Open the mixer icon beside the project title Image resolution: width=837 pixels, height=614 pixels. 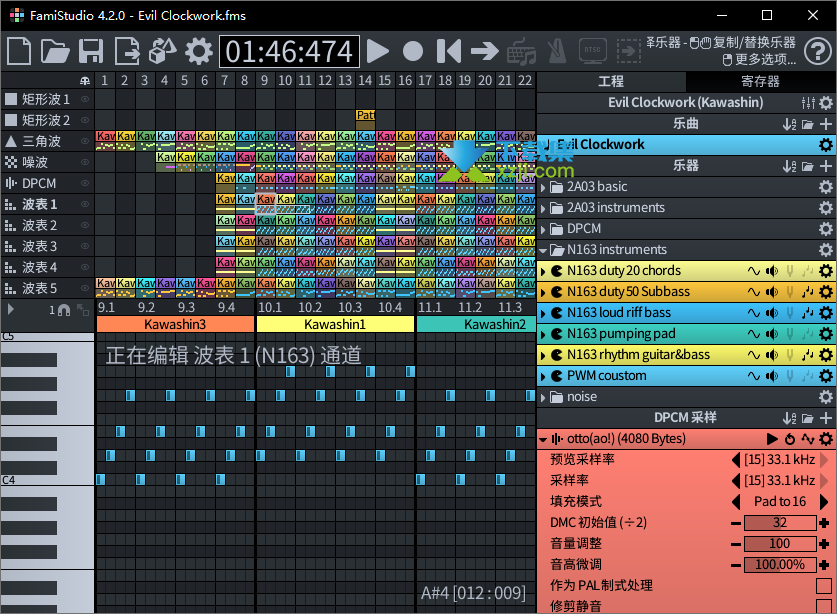[808, 103]
